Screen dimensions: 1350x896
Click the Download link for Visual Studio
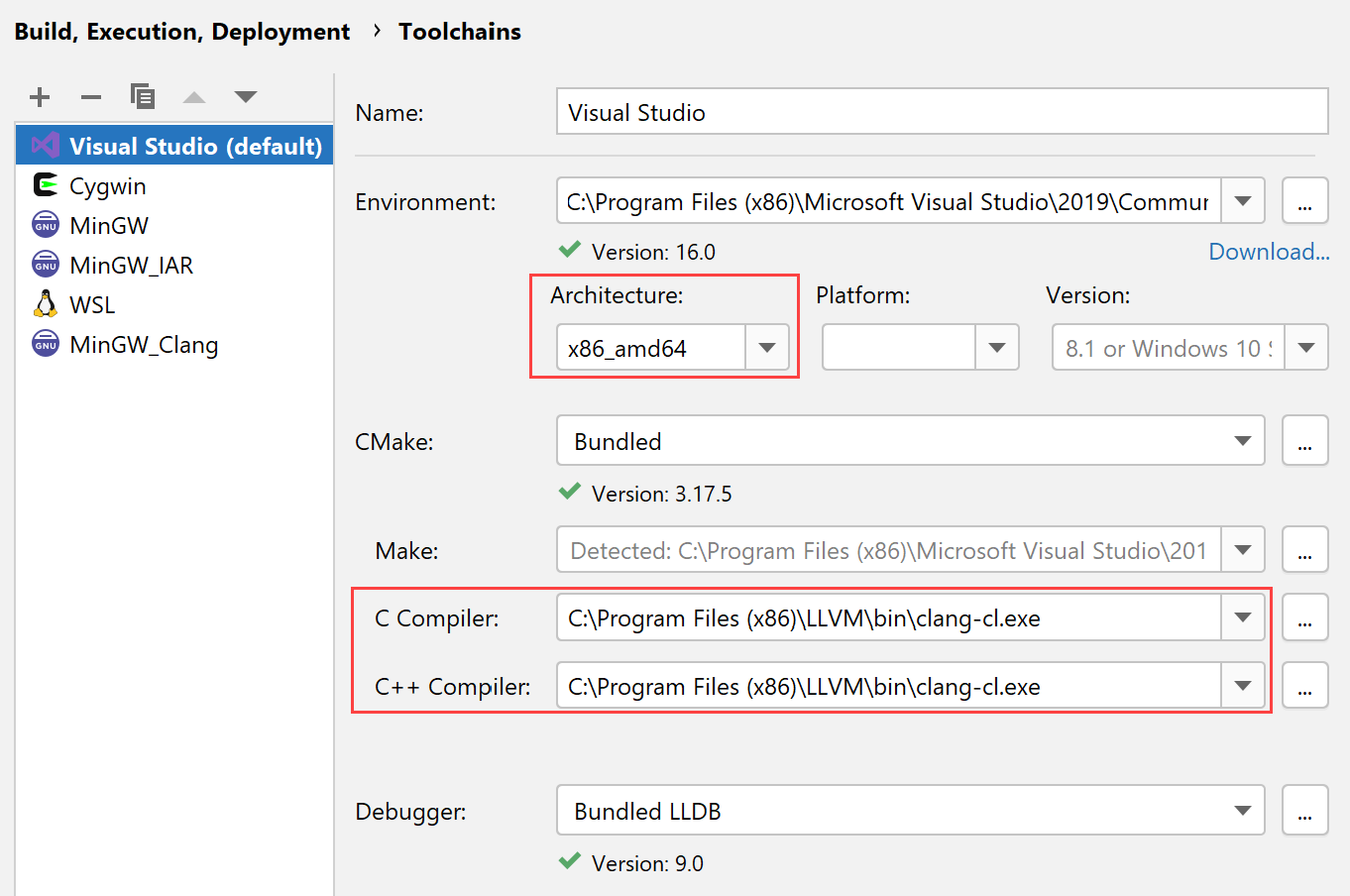tap(1269, 251)
